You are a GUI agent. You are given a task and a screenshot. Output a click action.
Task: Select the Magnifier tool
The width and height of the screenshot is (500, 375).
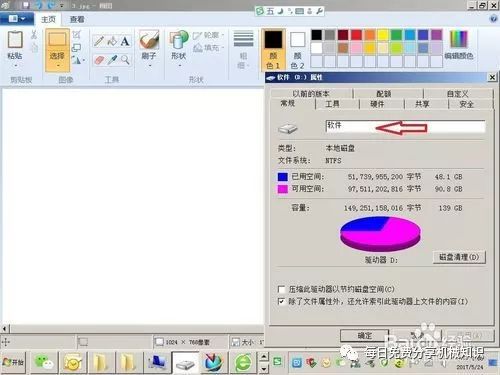(x=125, y=60)
